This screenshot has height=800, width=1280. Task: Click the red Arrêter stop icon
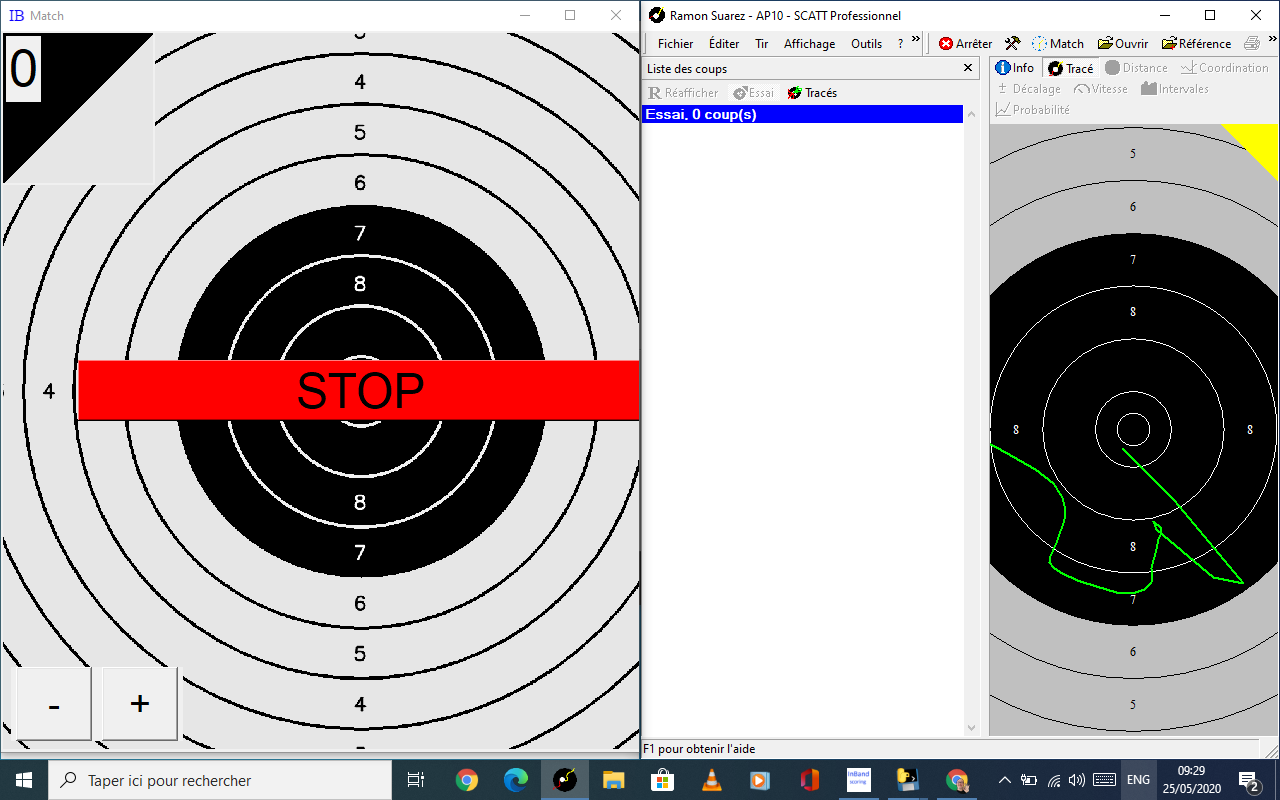tap(946, 43)
